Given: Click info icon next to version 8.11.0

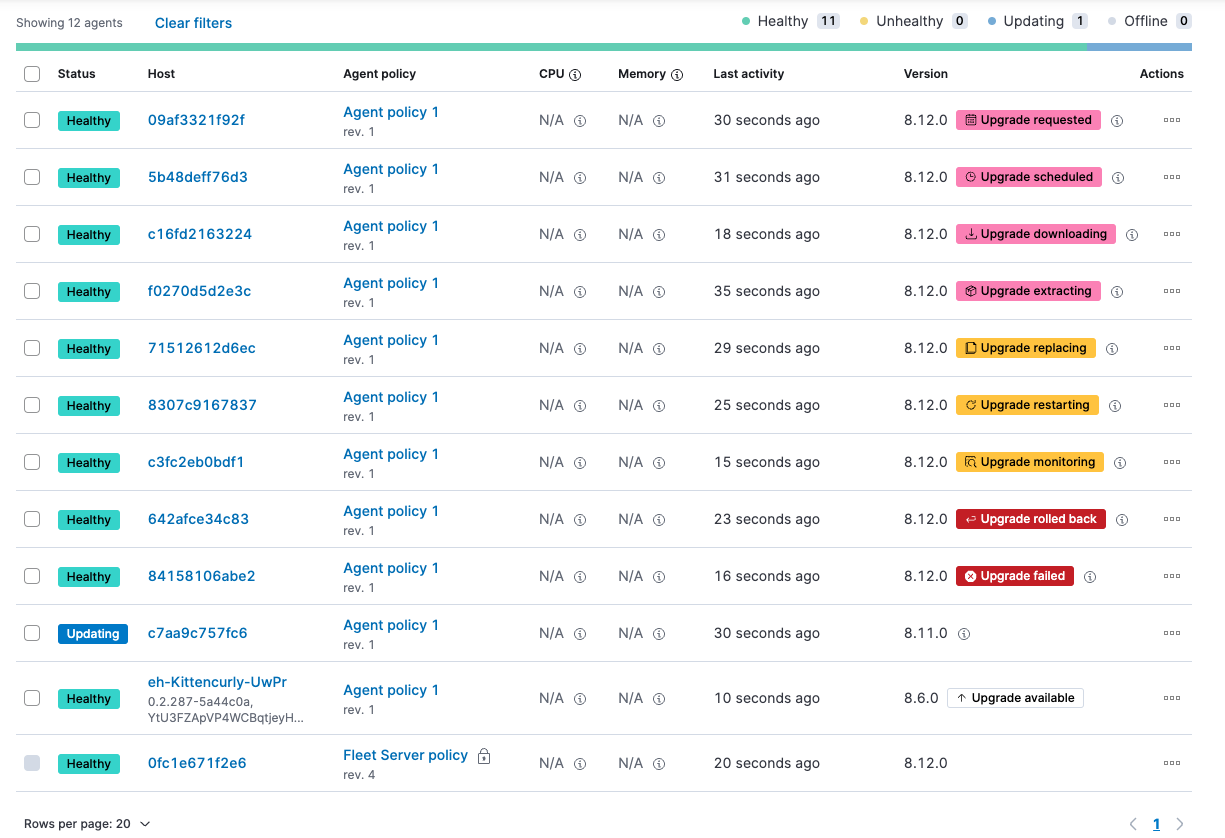Looking at the screenshot, I should [963, 634].
